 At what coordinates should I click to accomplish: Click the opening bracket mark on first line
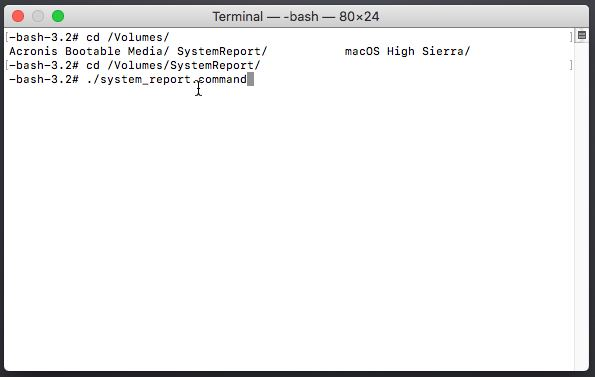pos(7,37)
